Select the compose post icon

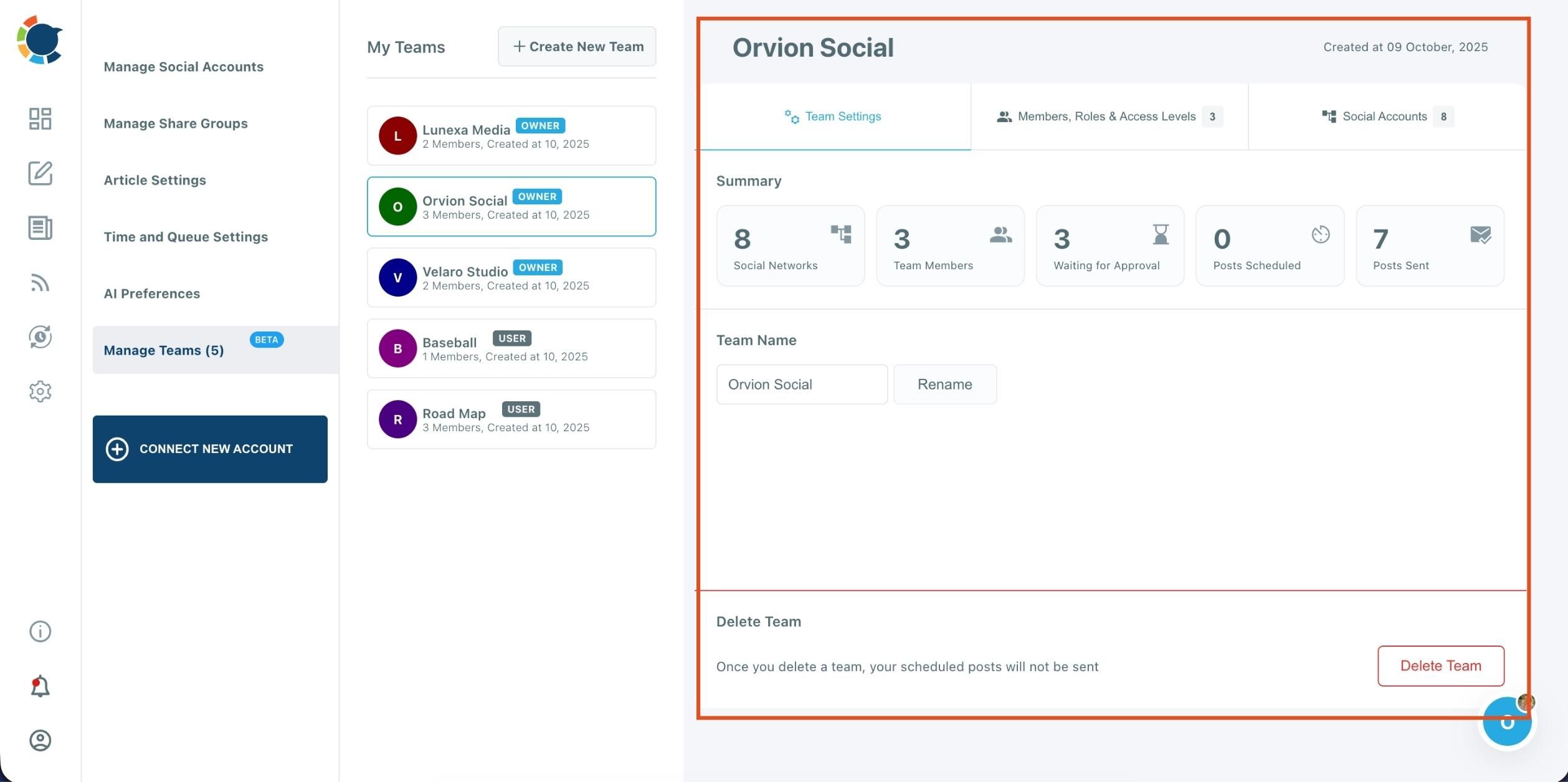coord(40,174)
